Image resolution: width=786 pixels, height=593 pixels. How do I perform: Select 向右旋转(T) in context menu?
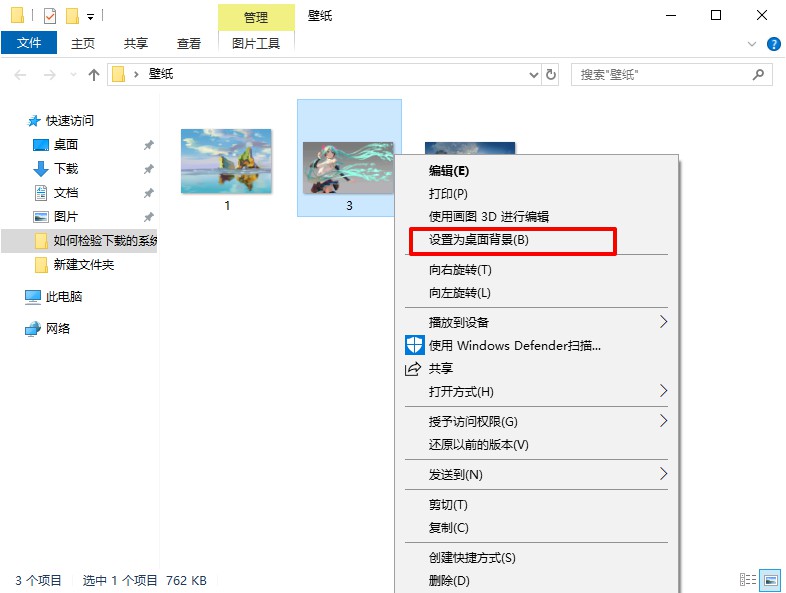[x=460, y=270]
